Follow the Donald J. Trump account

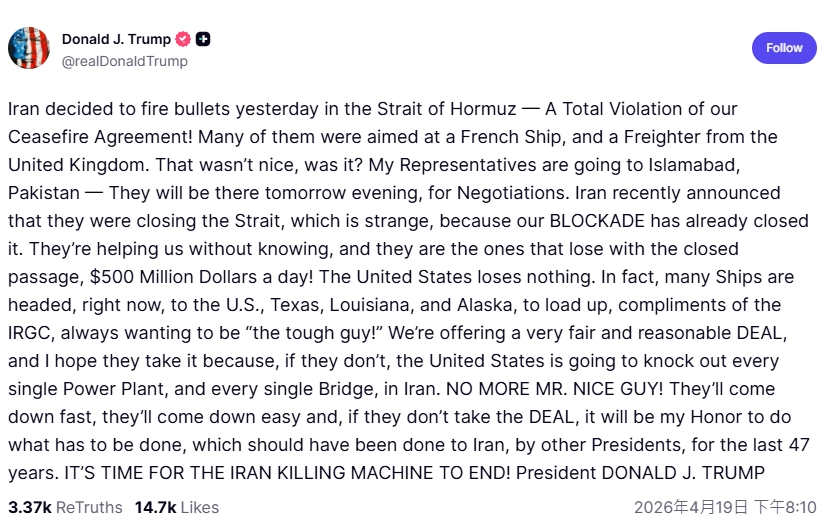784,48
